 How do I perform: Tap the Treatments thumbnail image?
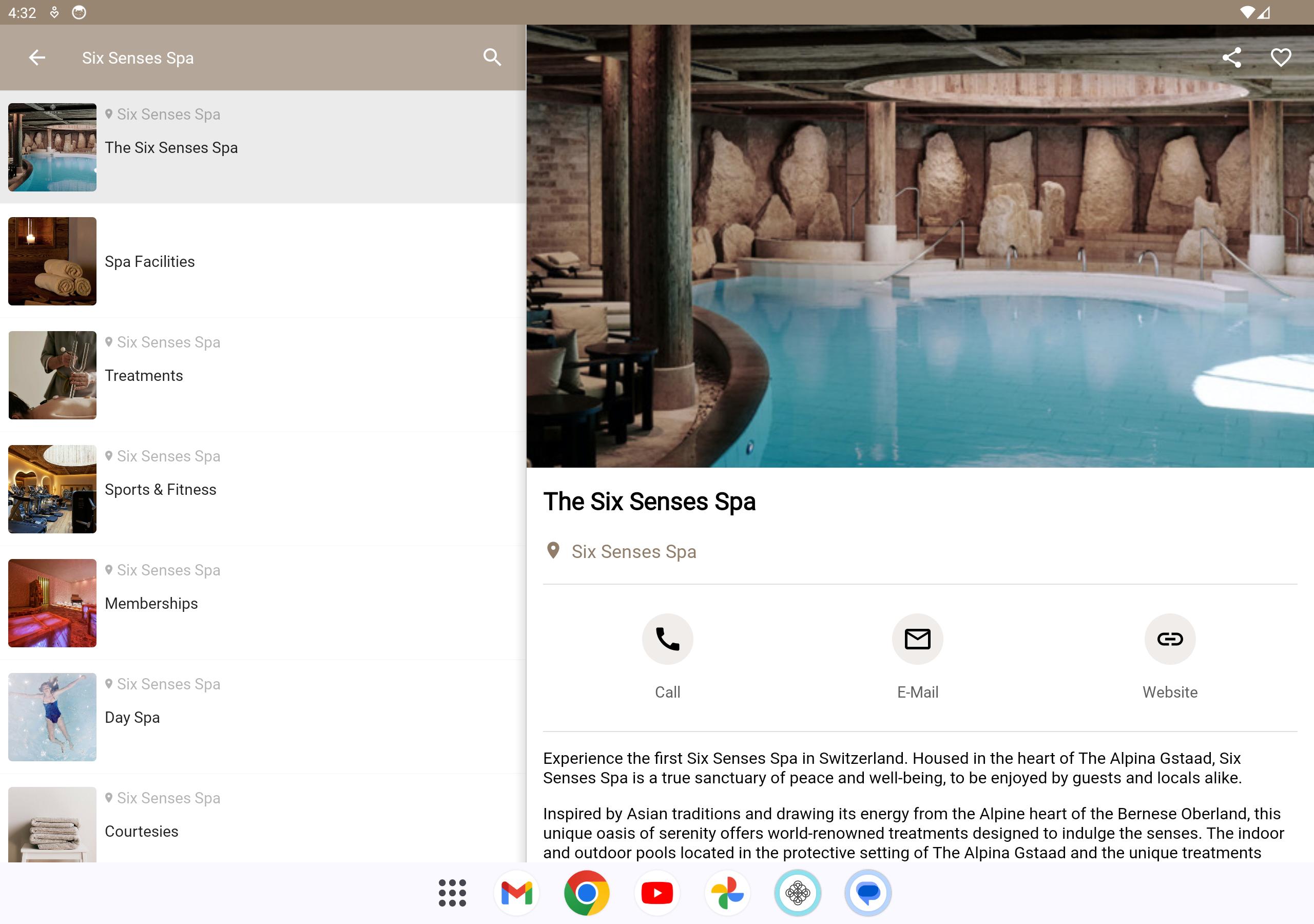tap(52, 375)
